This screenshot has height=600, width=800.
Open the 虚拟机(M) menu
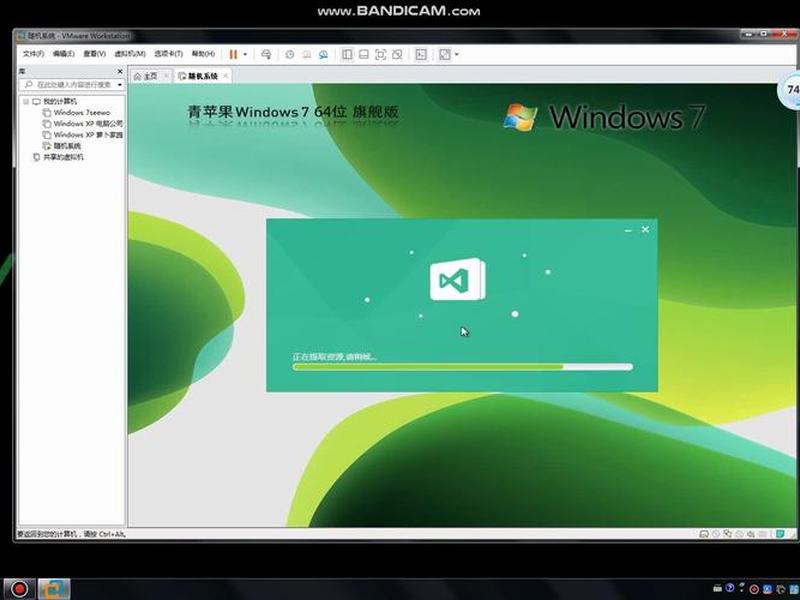[x=130, y=54]
